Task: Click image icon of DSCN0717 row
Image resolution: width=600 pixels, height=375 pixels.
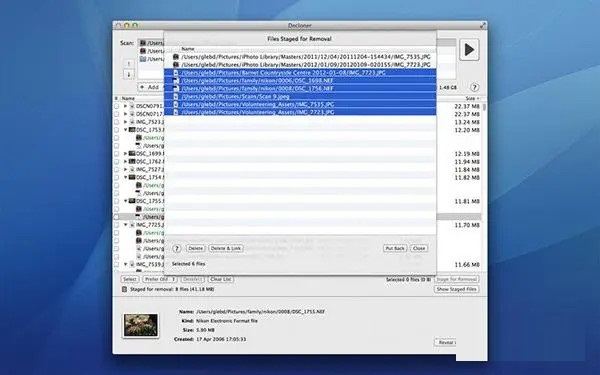Action: point(132,114)
